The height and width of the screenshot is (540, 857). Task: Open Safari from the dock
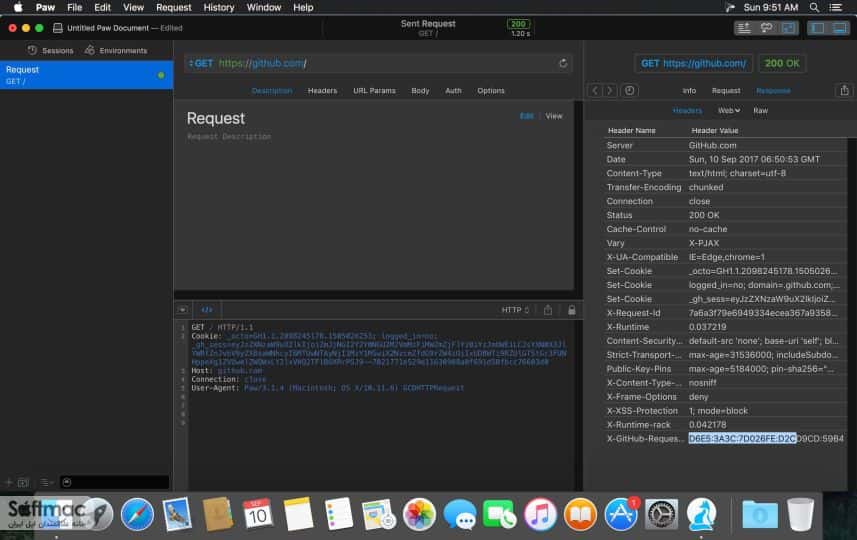point(137,514)
